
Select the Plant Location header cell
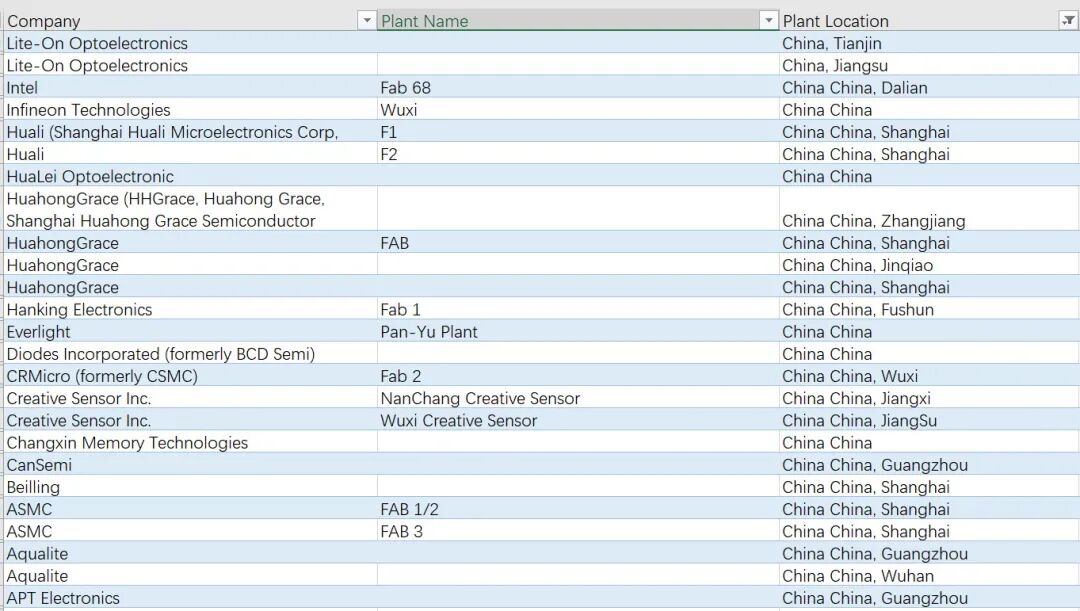(929, 21)
